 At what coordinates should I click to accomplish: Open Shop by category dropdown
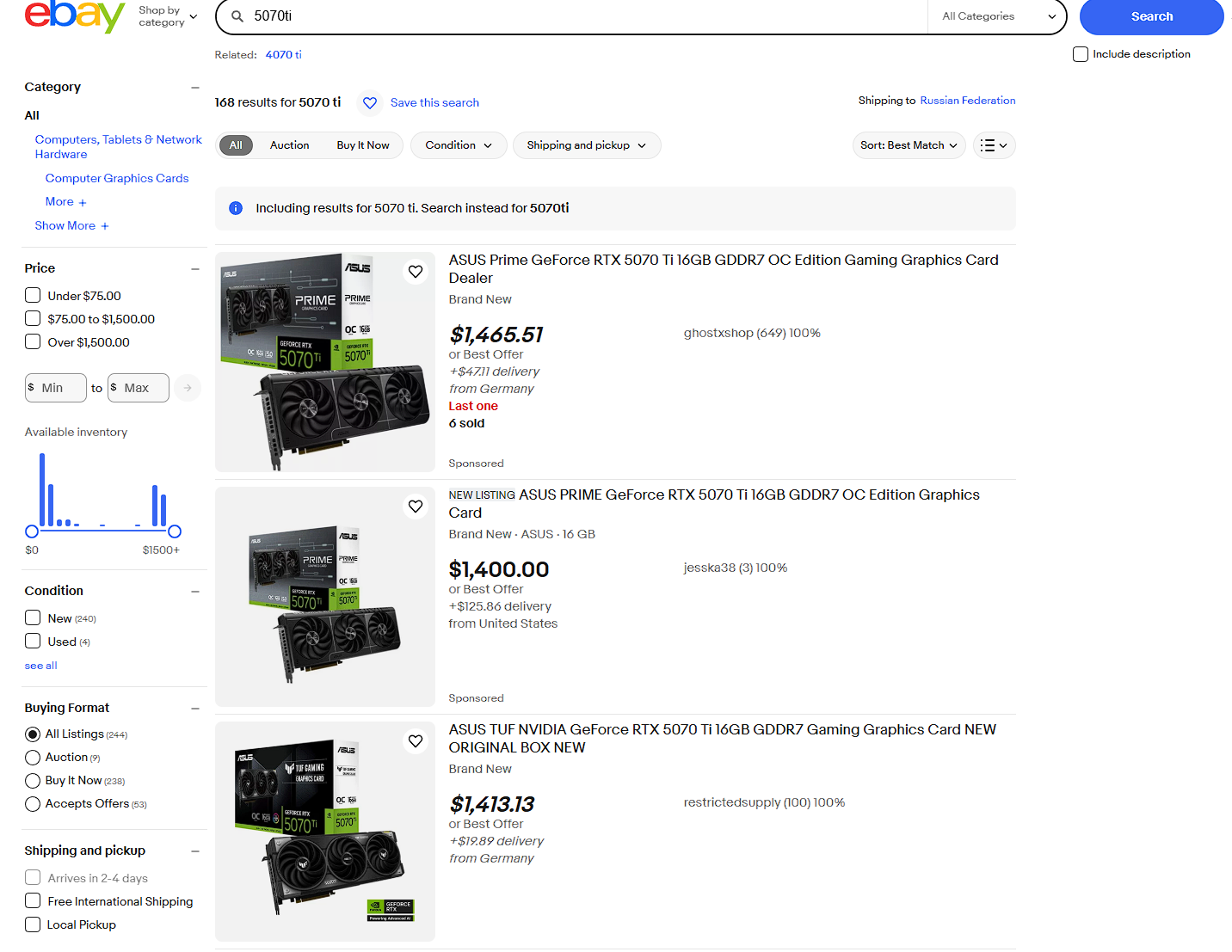point(169,16)
